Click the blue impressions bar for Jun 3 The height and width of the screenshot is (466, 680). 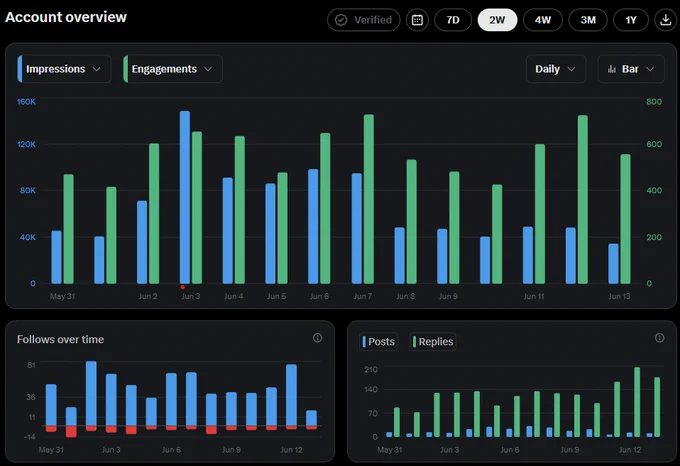tap(185, 197)
